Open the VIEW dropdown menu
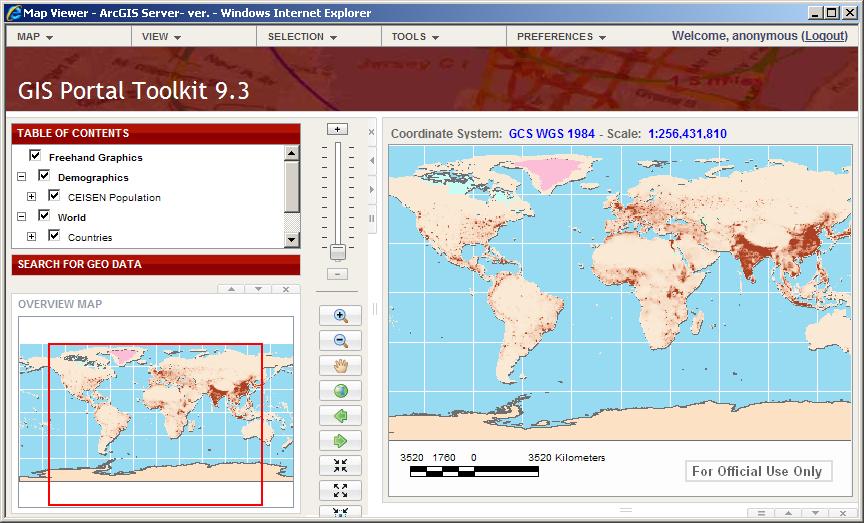The image size is (864, 523). 161,36
